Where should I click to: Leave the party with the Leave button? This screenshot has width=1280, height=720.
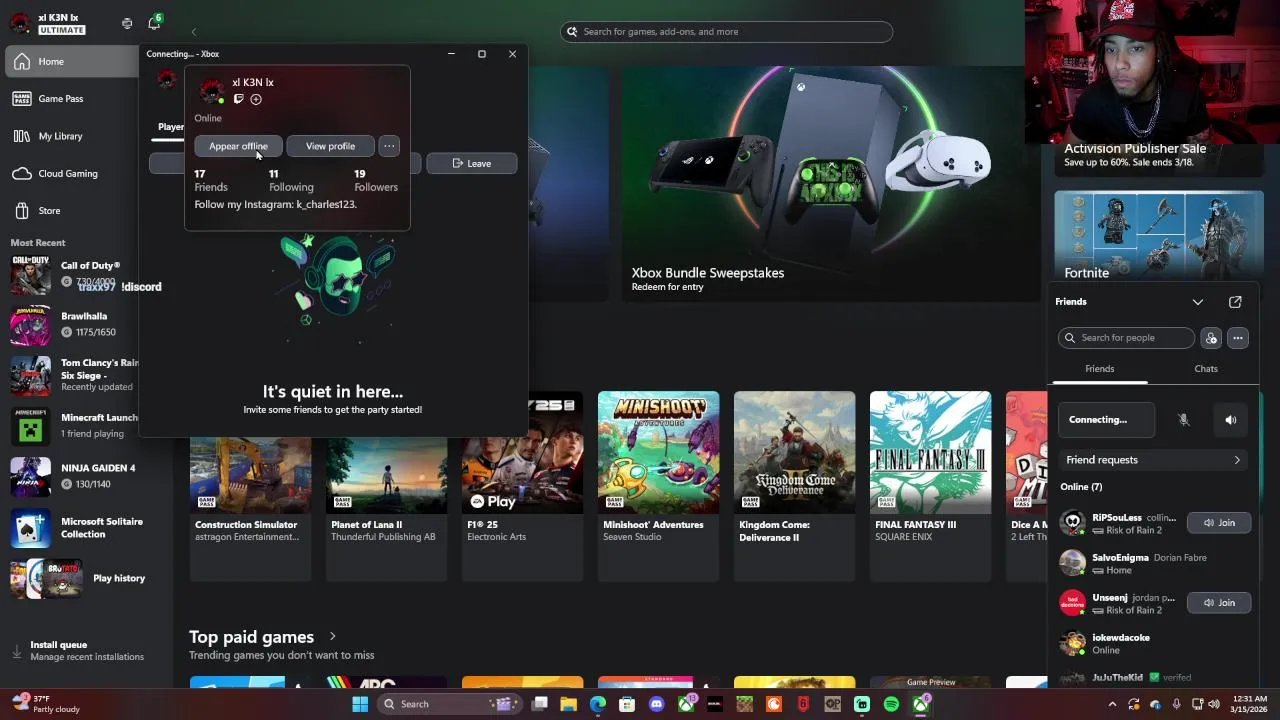(x=472, y=163)
